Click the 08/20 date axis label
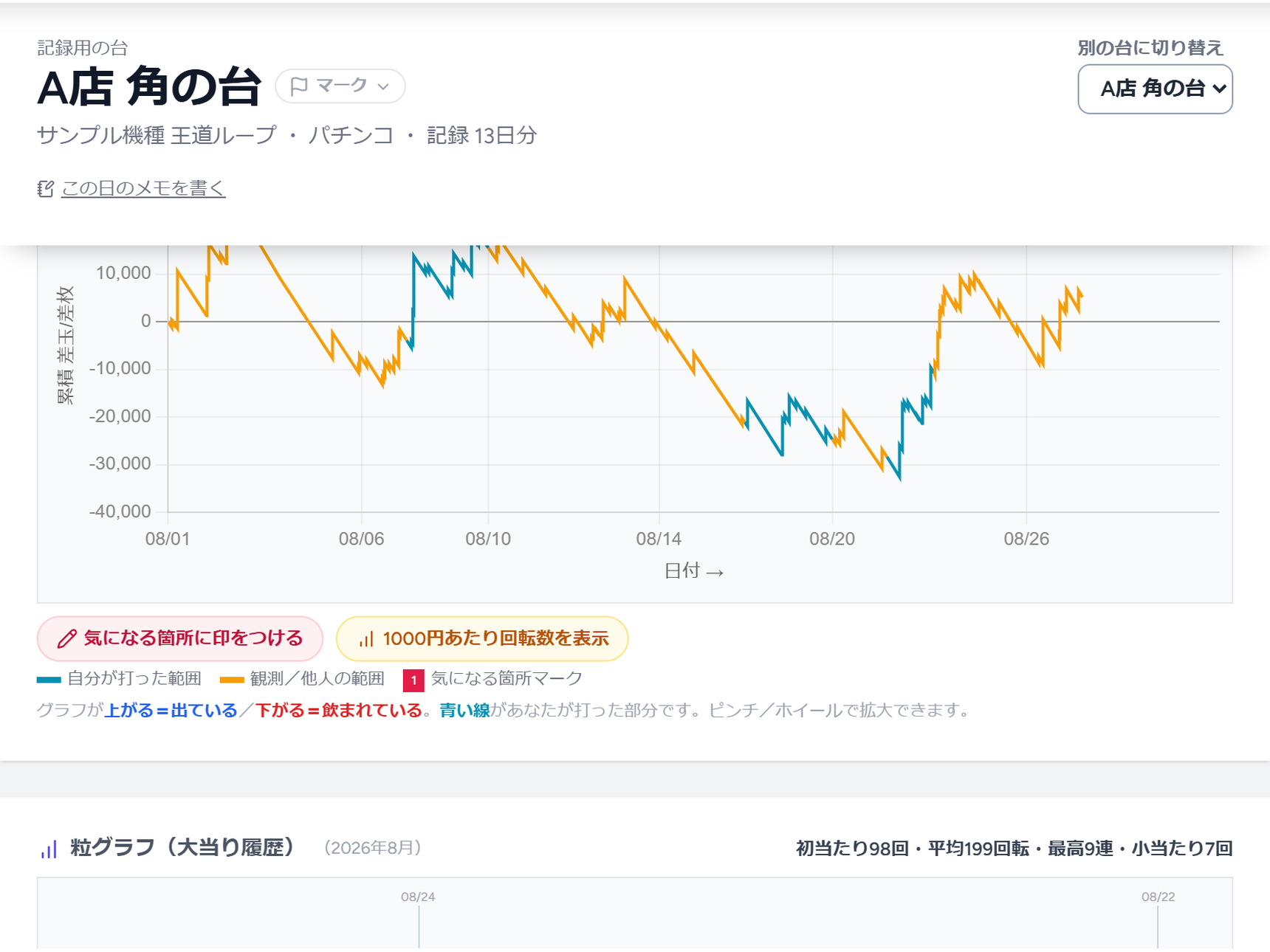 [x=831, y=539]
